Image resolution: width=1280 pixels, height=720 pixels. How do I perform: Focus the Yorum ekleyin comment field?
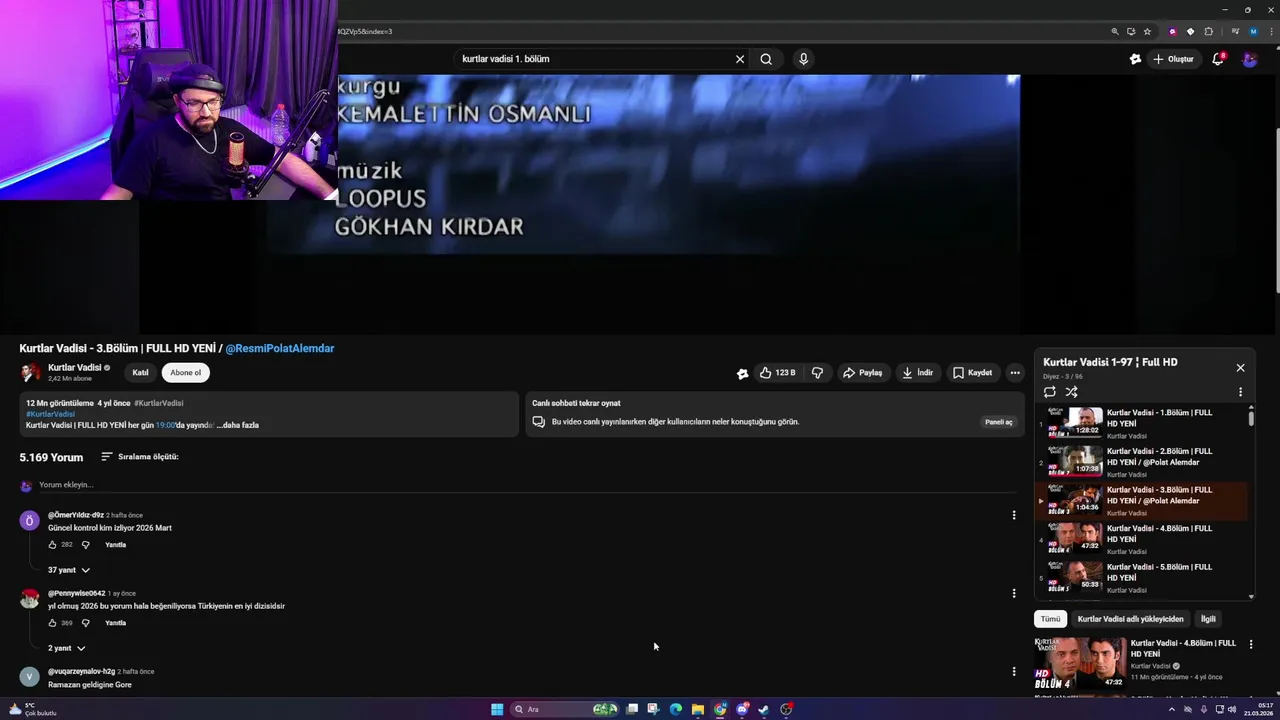(526, 485)
